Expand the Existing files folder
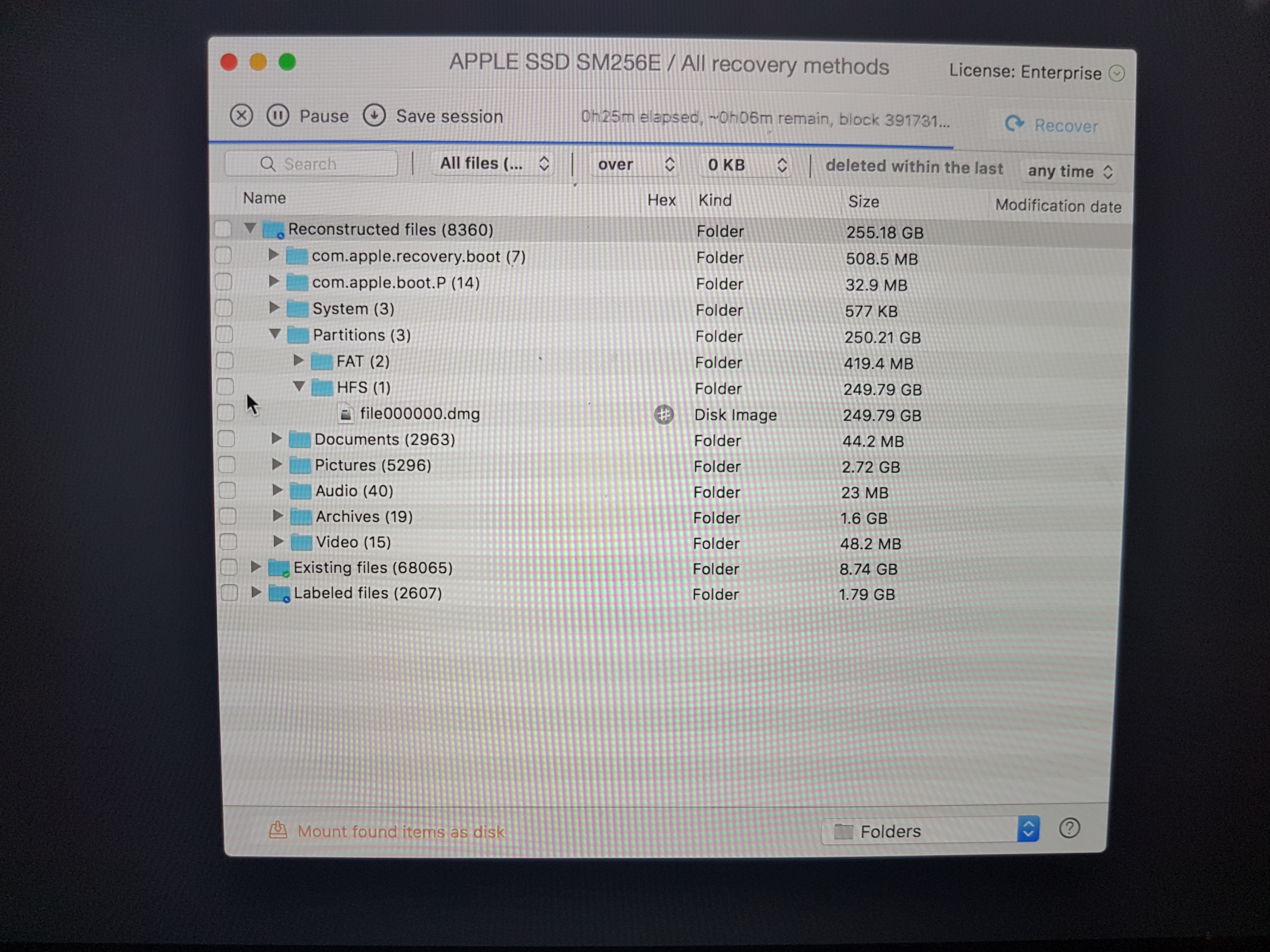 [256, 567]
